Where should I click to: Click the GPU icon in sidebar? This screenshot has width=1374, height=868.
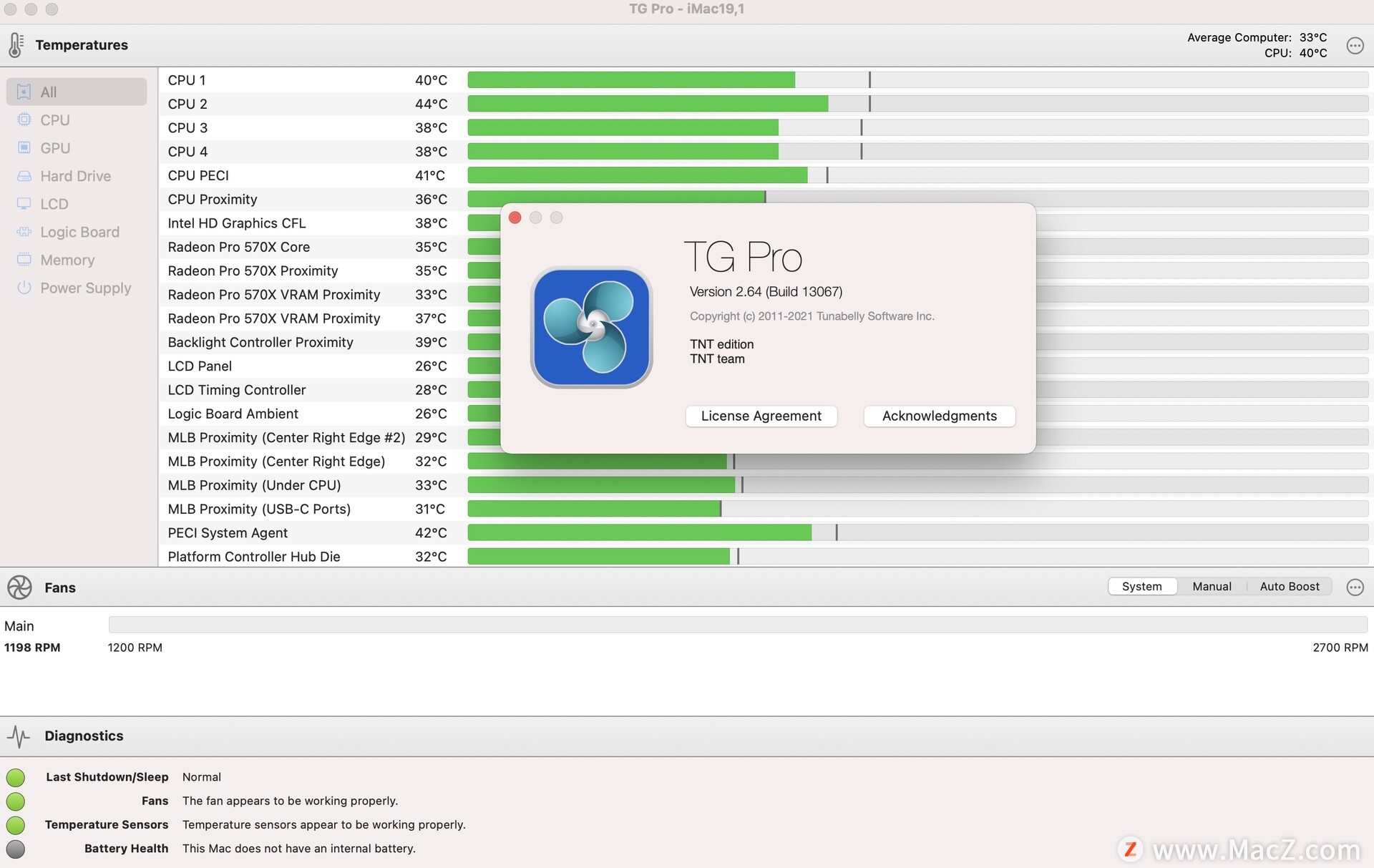[x=24, y=147]
